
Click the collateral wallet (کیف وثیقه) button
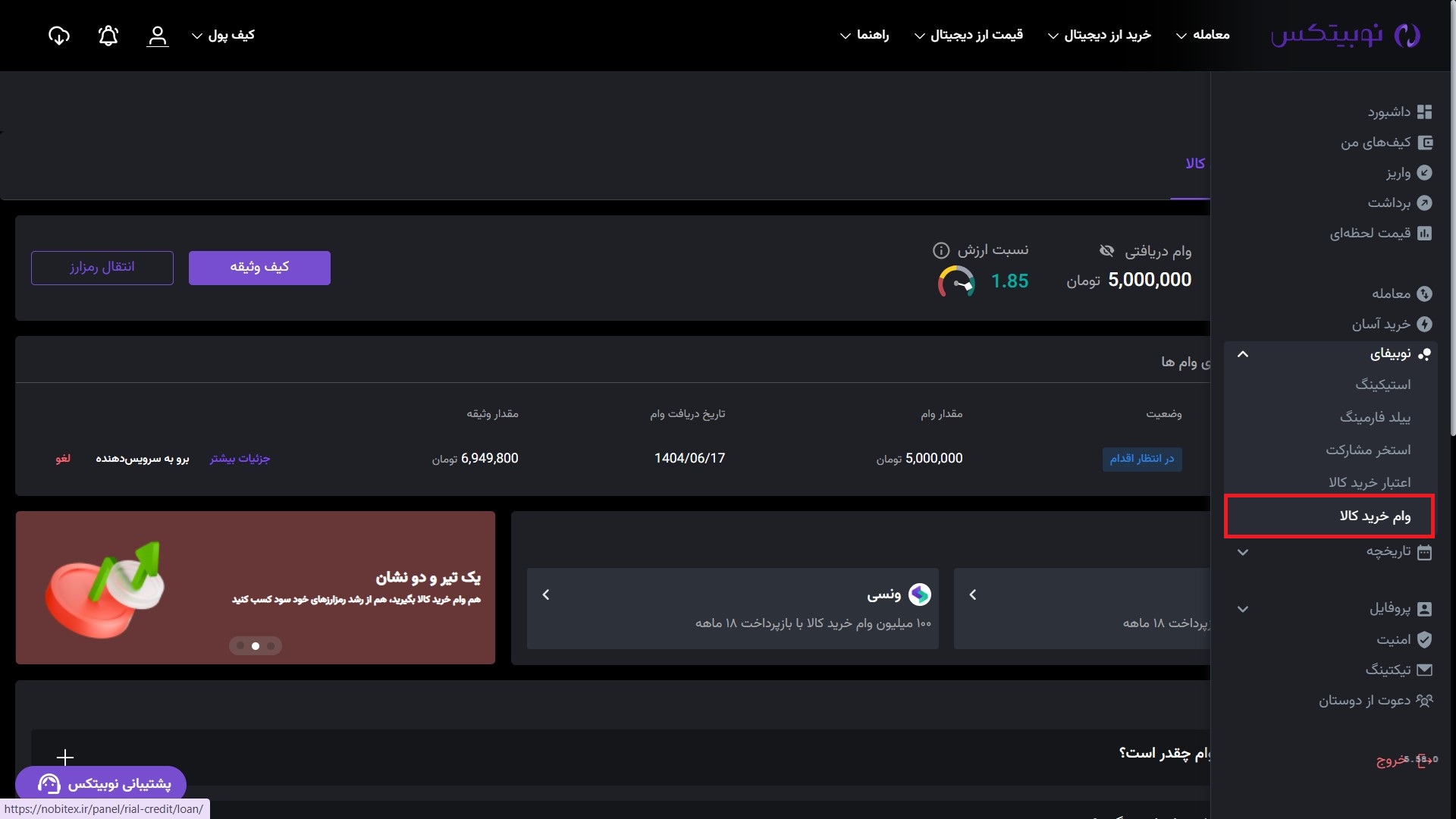[x=259, y=268]
